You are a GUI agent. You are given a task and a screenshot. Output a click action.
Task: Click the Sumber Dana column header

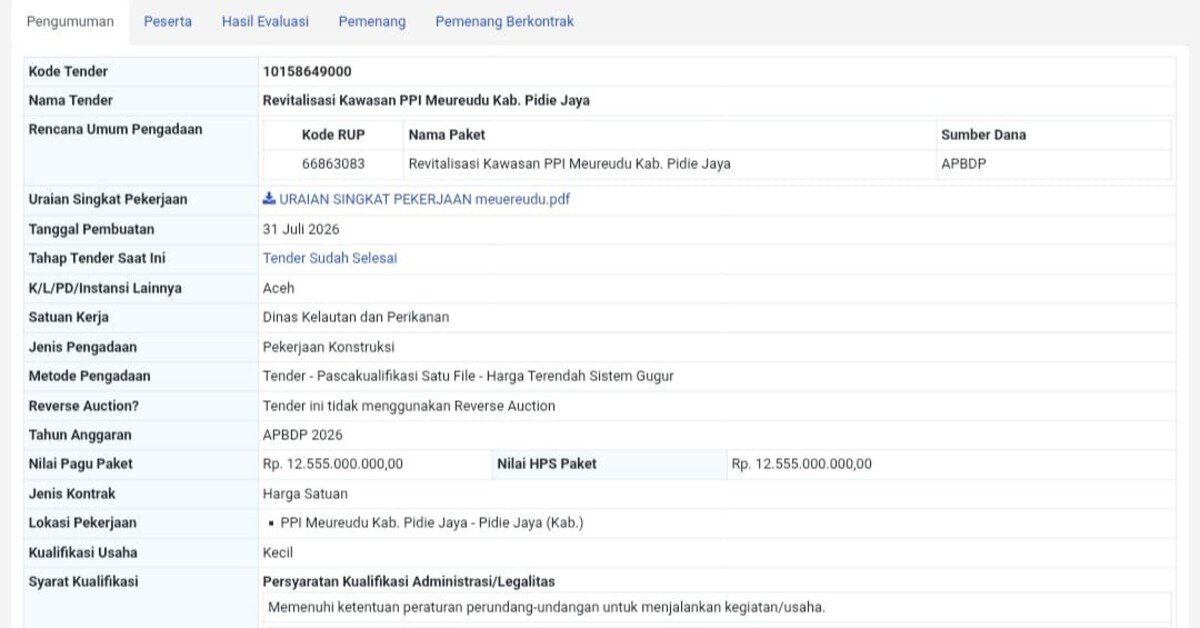coord(983,135)
